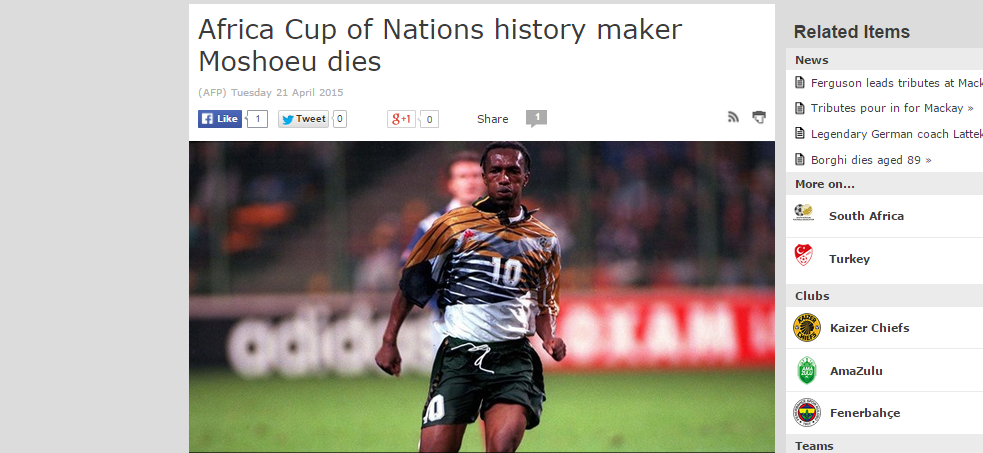Open the comments speech bubble icon
This screenshot has height=453, width=983.
point(536,118)
